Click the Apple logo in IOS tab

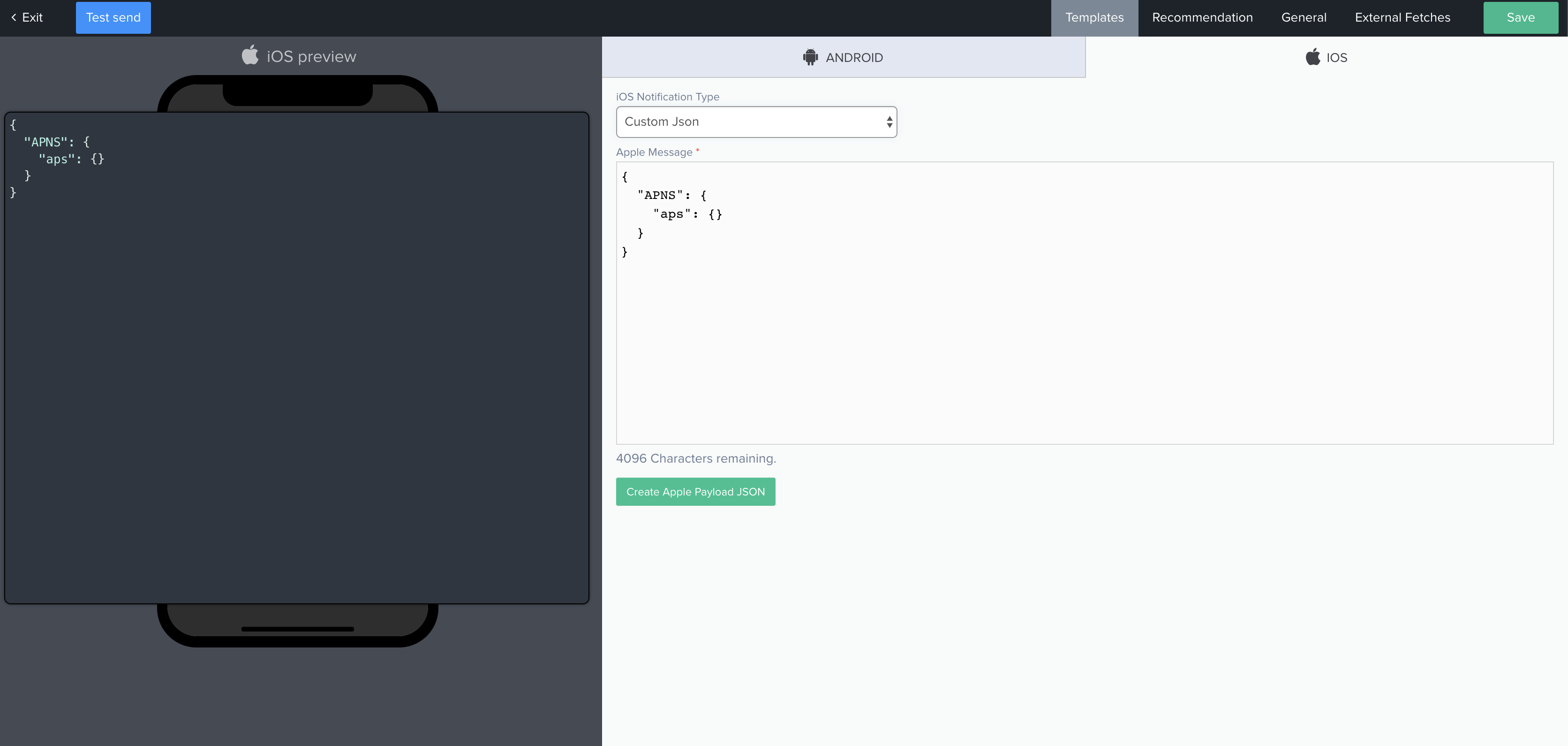(x=1313, y=57)
